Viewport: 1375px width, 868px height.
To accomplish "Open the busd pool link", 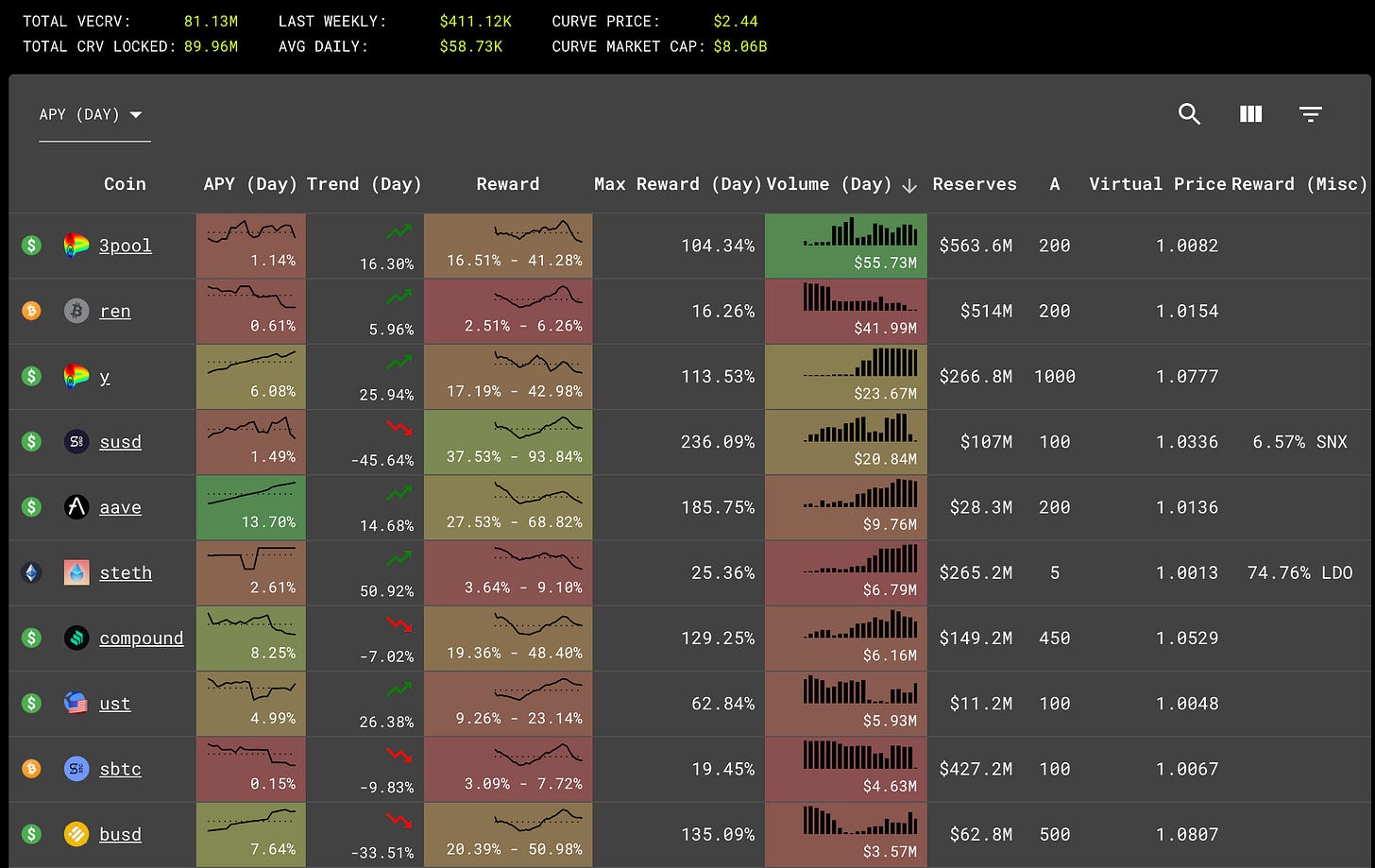I will coord(121,834).
